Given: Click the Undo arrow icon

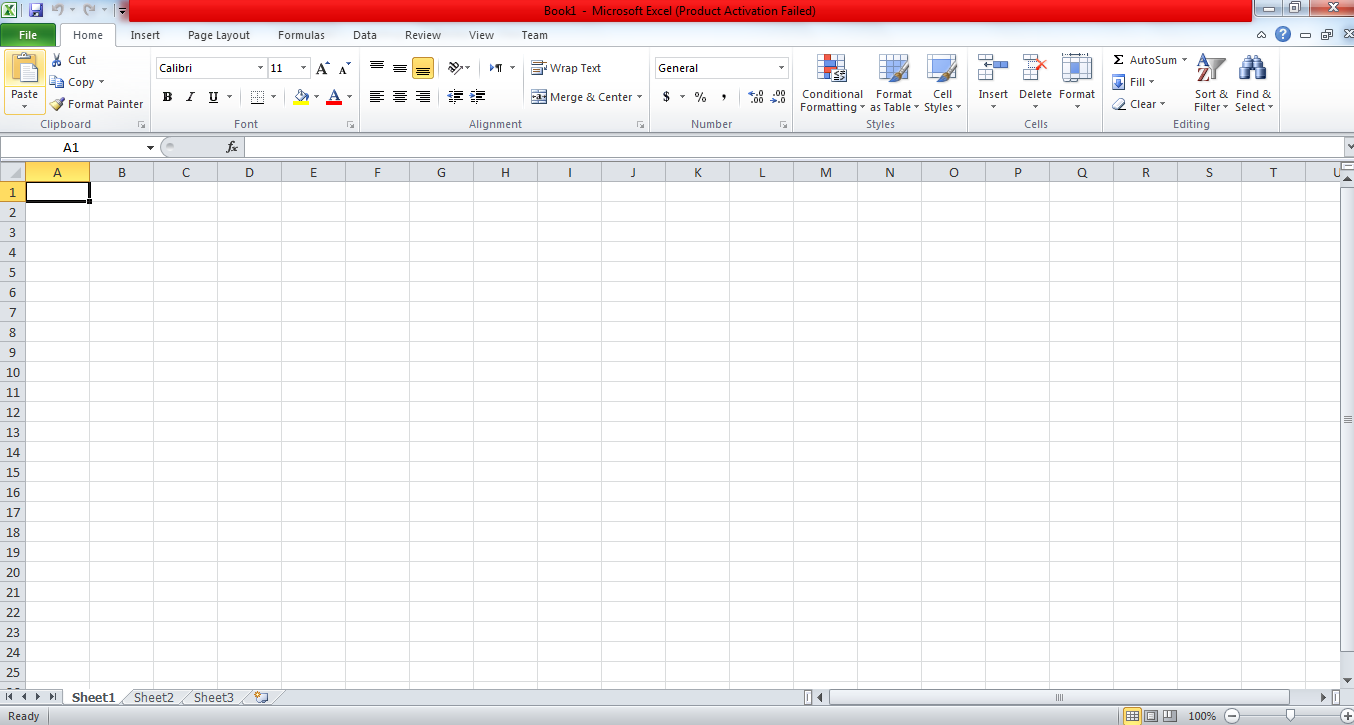Looking at the screenshot, I should pyautogui.click(x=58, y=10).
